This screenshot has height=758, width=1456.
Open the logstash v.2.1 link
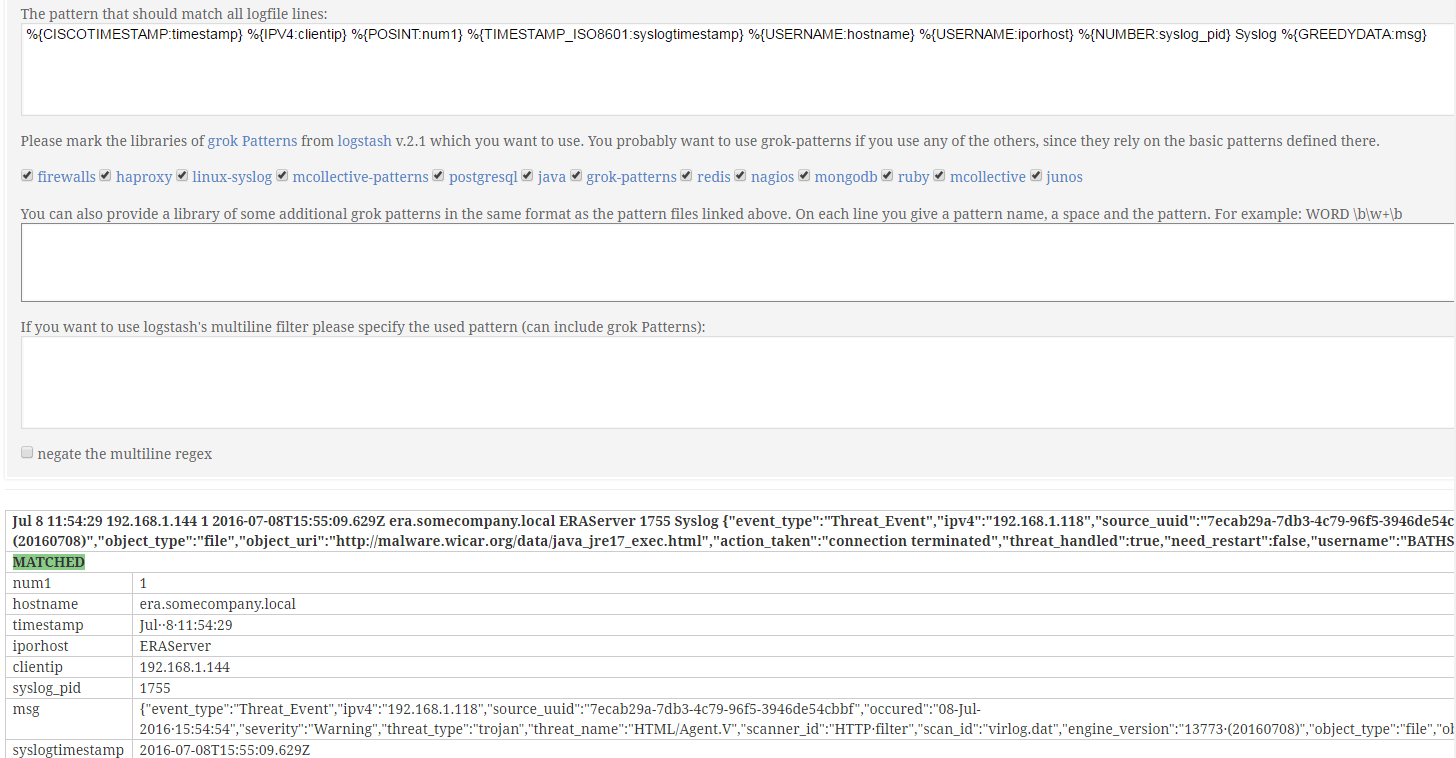tap(364, 140)
